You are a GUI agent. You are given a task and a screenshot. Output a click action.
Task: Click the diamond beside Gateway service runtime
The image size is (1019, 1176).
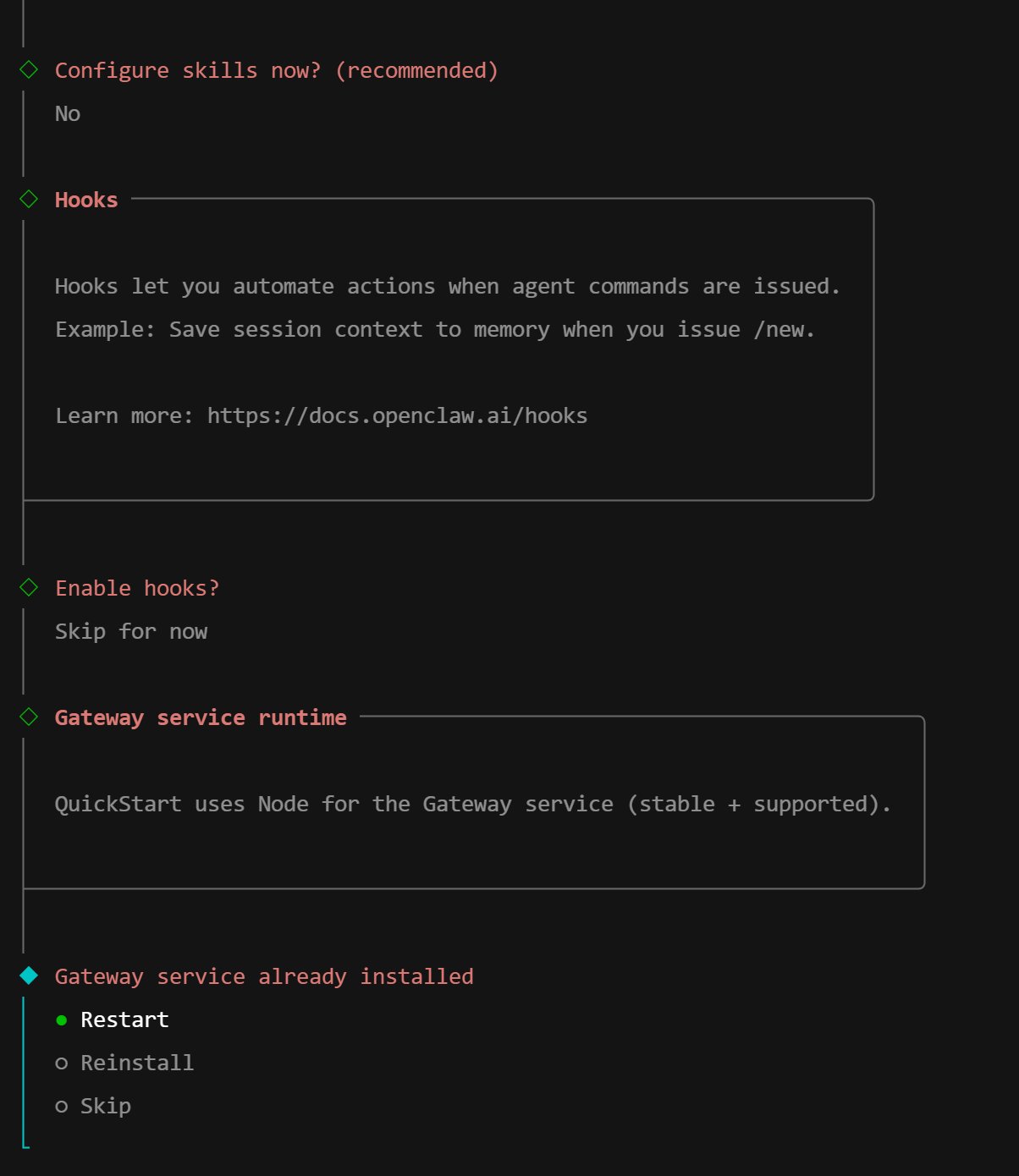click(29, 717)
